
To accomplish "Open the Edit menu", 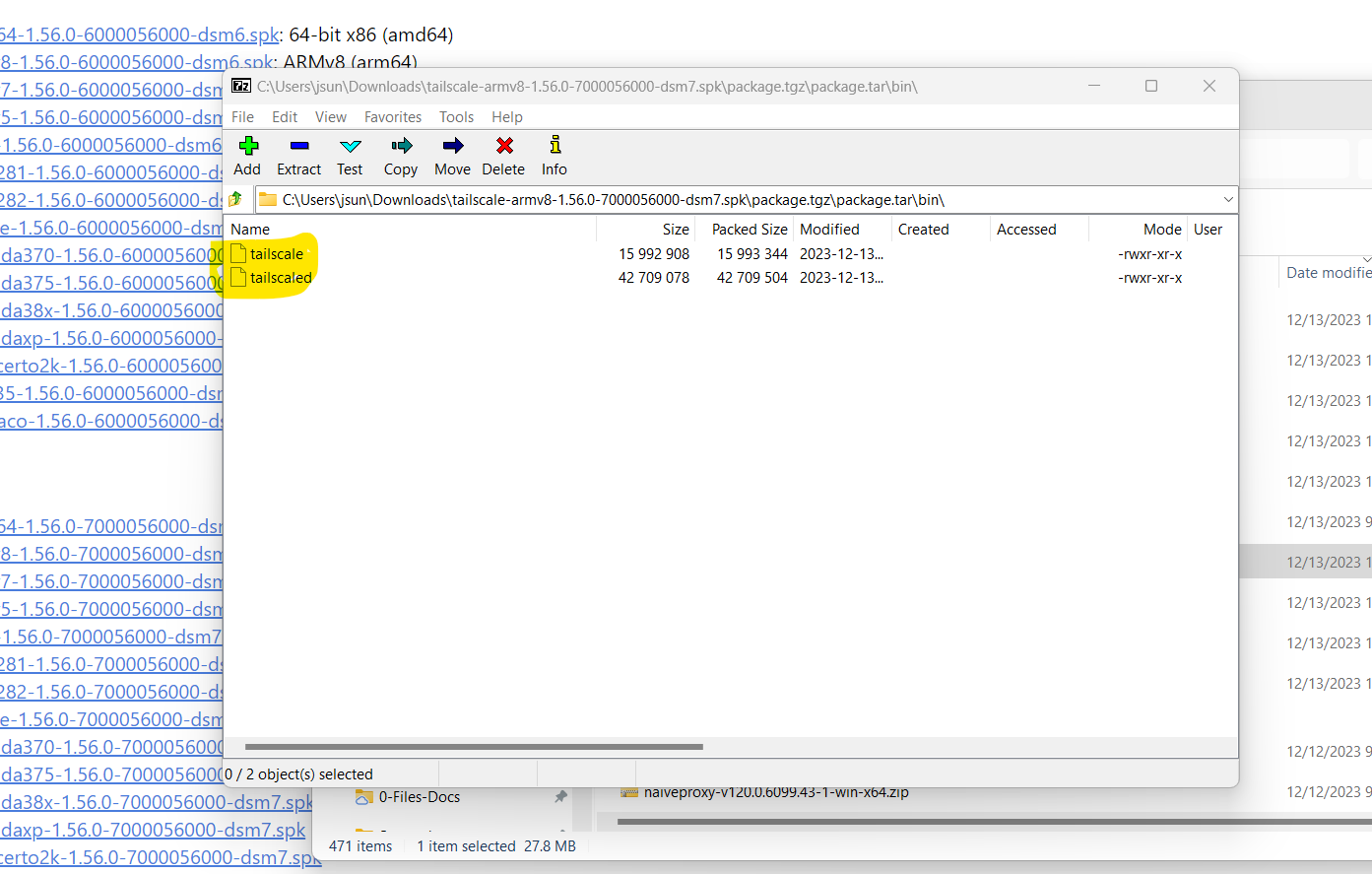I will pyautogui.click(x=285, y=116).
